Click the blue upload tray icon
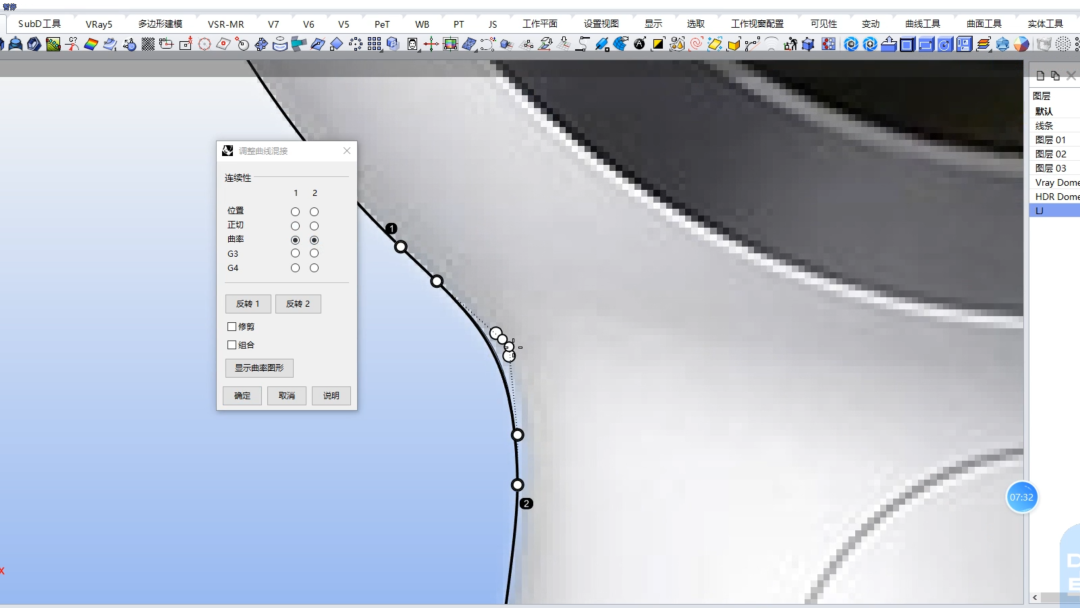This screenshot has width=1080, height=608. [x=889, y=45]
